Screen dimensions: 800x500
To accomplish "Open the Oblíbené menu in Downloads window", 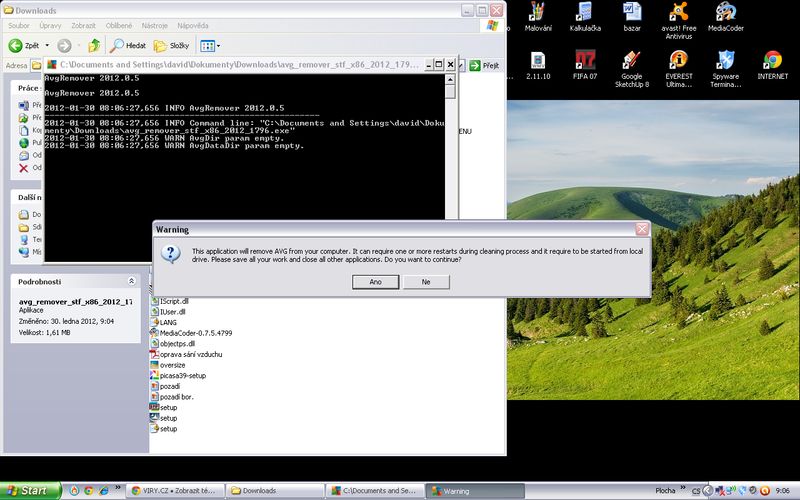I will click(x=119, y=26).
